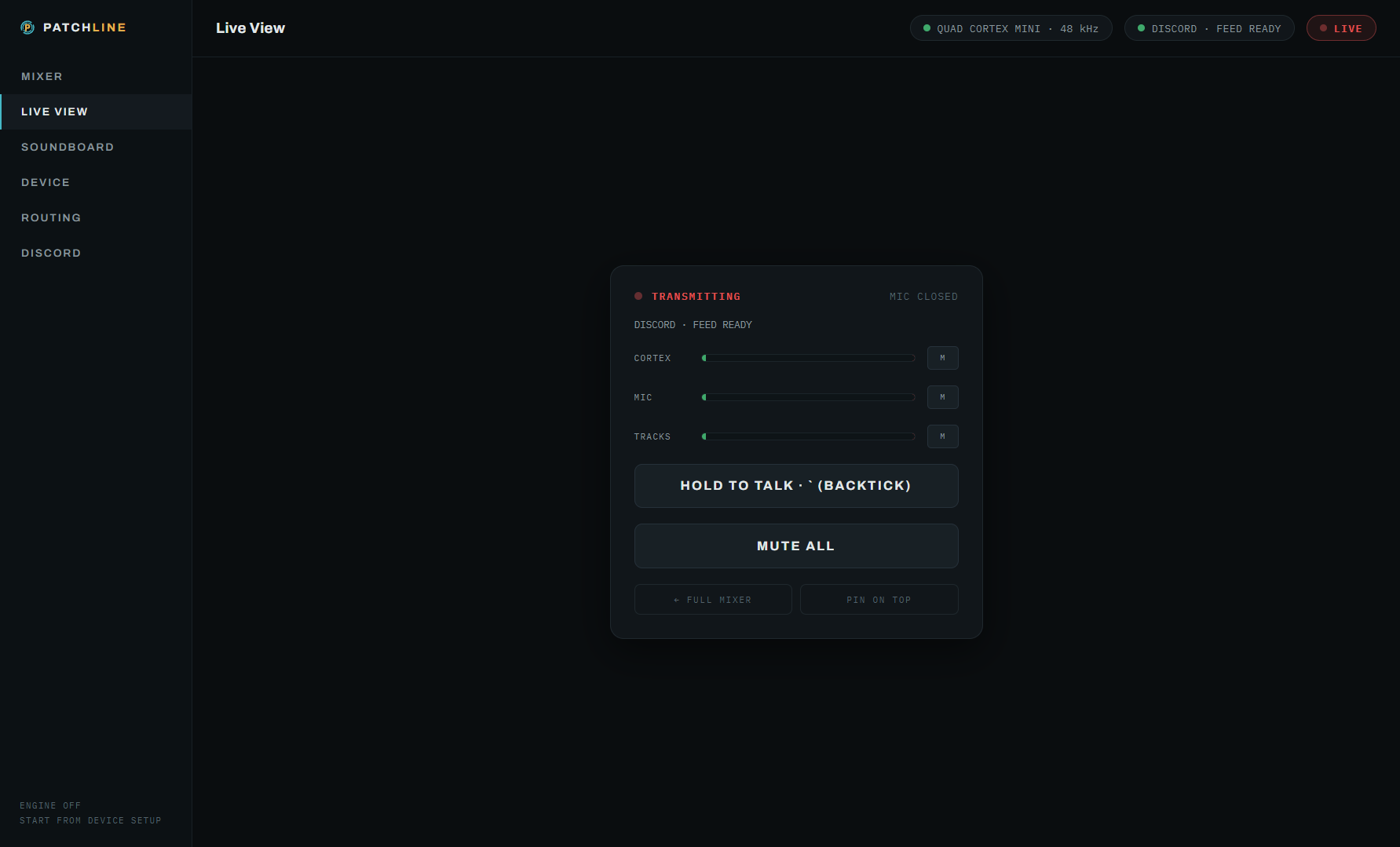Toggle Pin On Top
The image size is (1400, 847).
pyautogui.click(x=879, y=600)
